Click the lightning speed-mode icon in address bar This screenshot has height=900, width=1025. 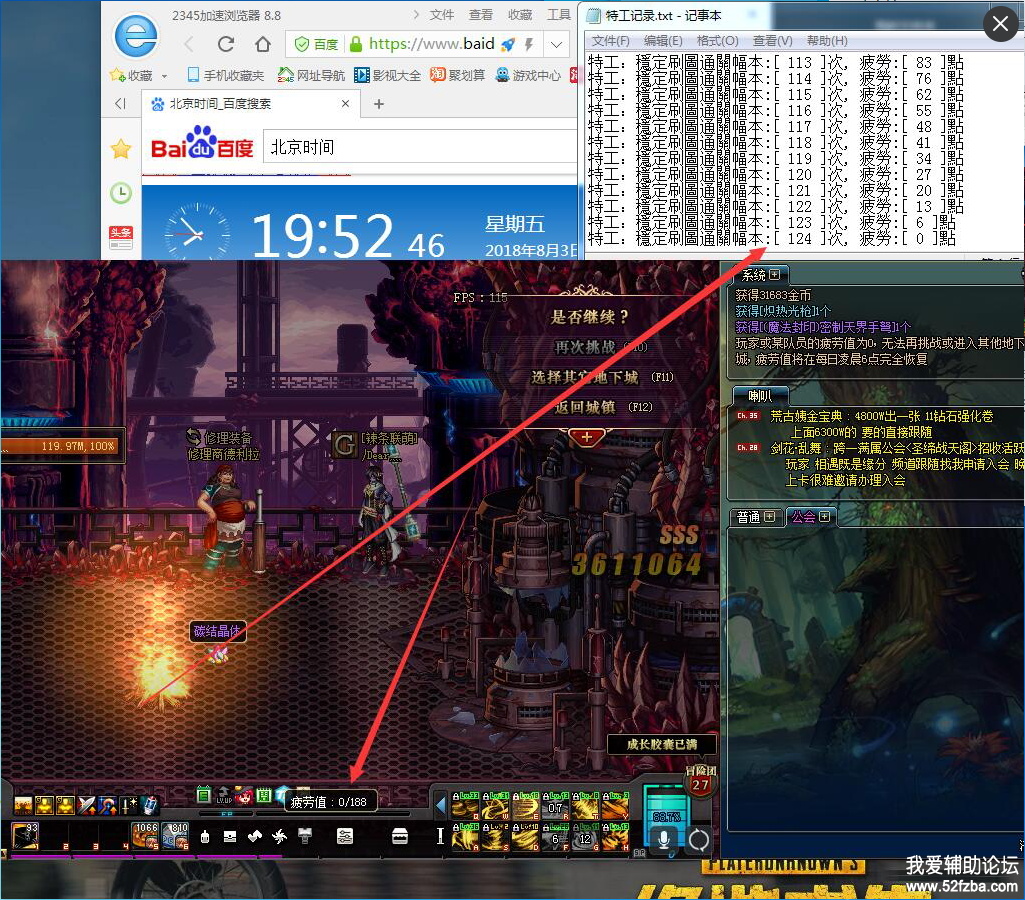529,44
